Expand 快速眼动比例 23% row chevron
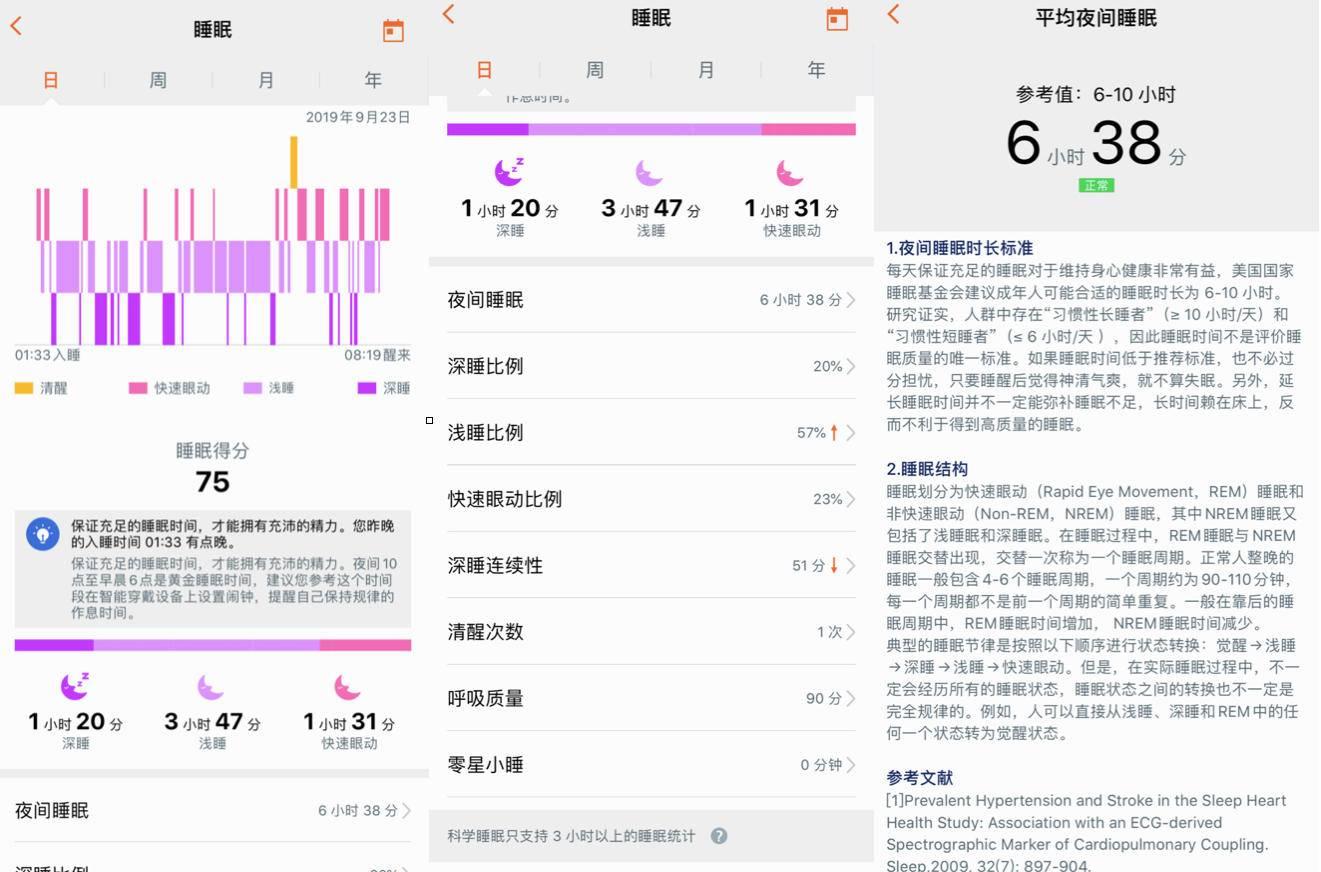1321x872 pixels. (851, 499)
